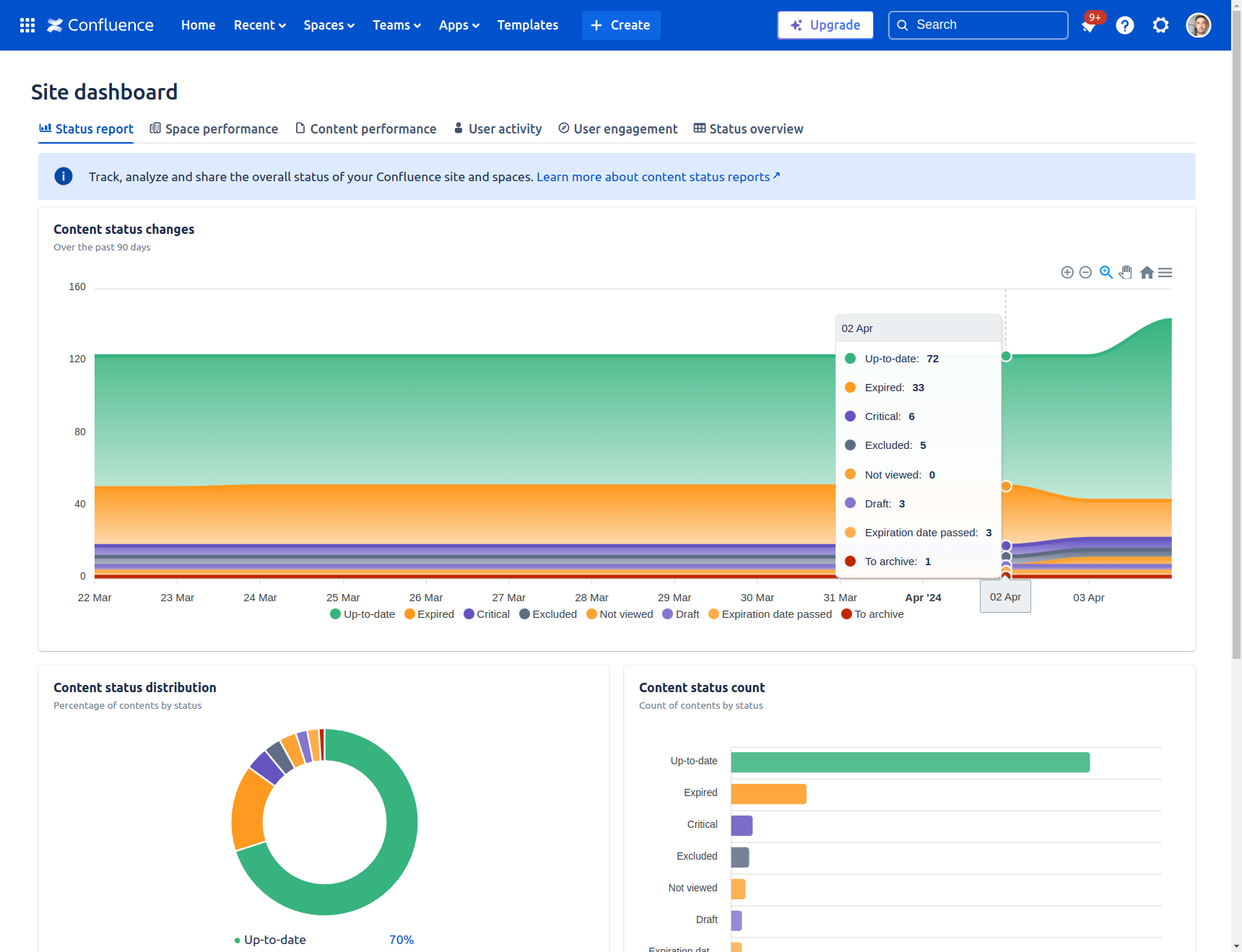Image resolution: width=1242 pixels, height=952 pixels.
Task: Switch to the Space performance tab
Action: click(x=214, y=128)
